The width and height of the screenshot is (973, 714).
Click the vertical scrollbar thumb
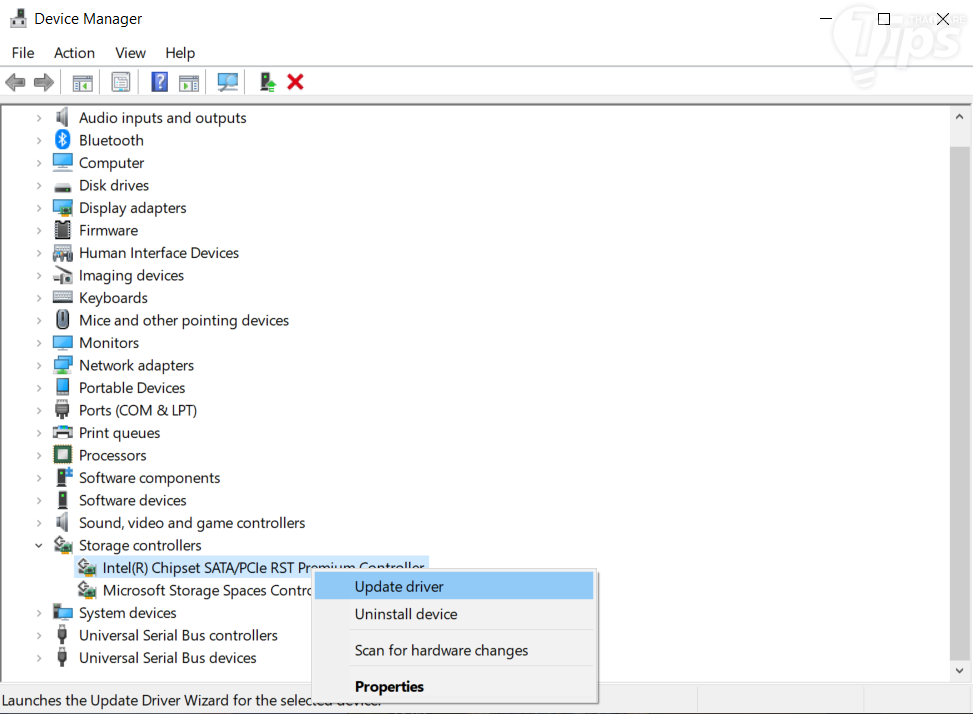959,403
